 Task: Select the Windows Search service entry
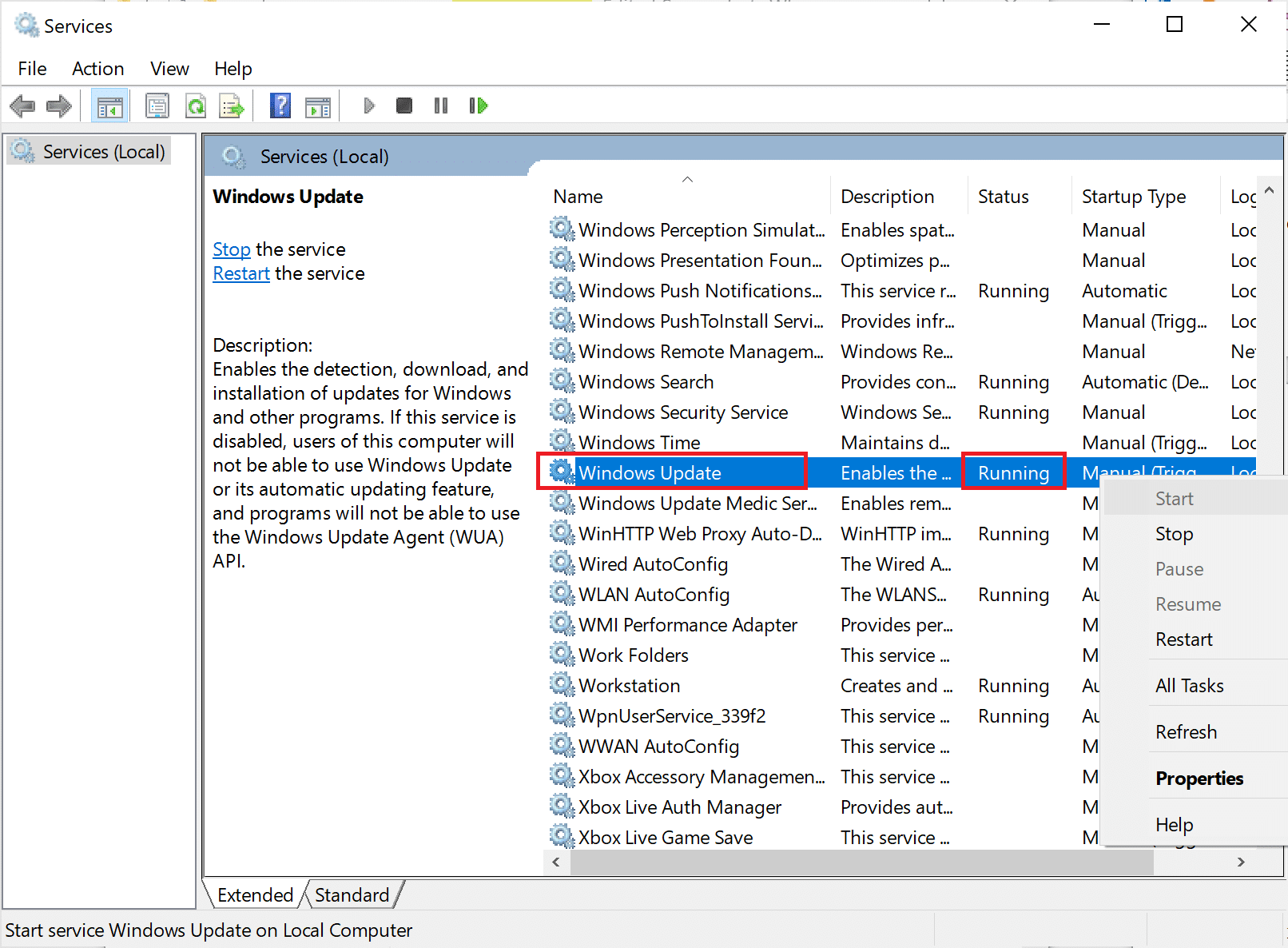point(646,381)
